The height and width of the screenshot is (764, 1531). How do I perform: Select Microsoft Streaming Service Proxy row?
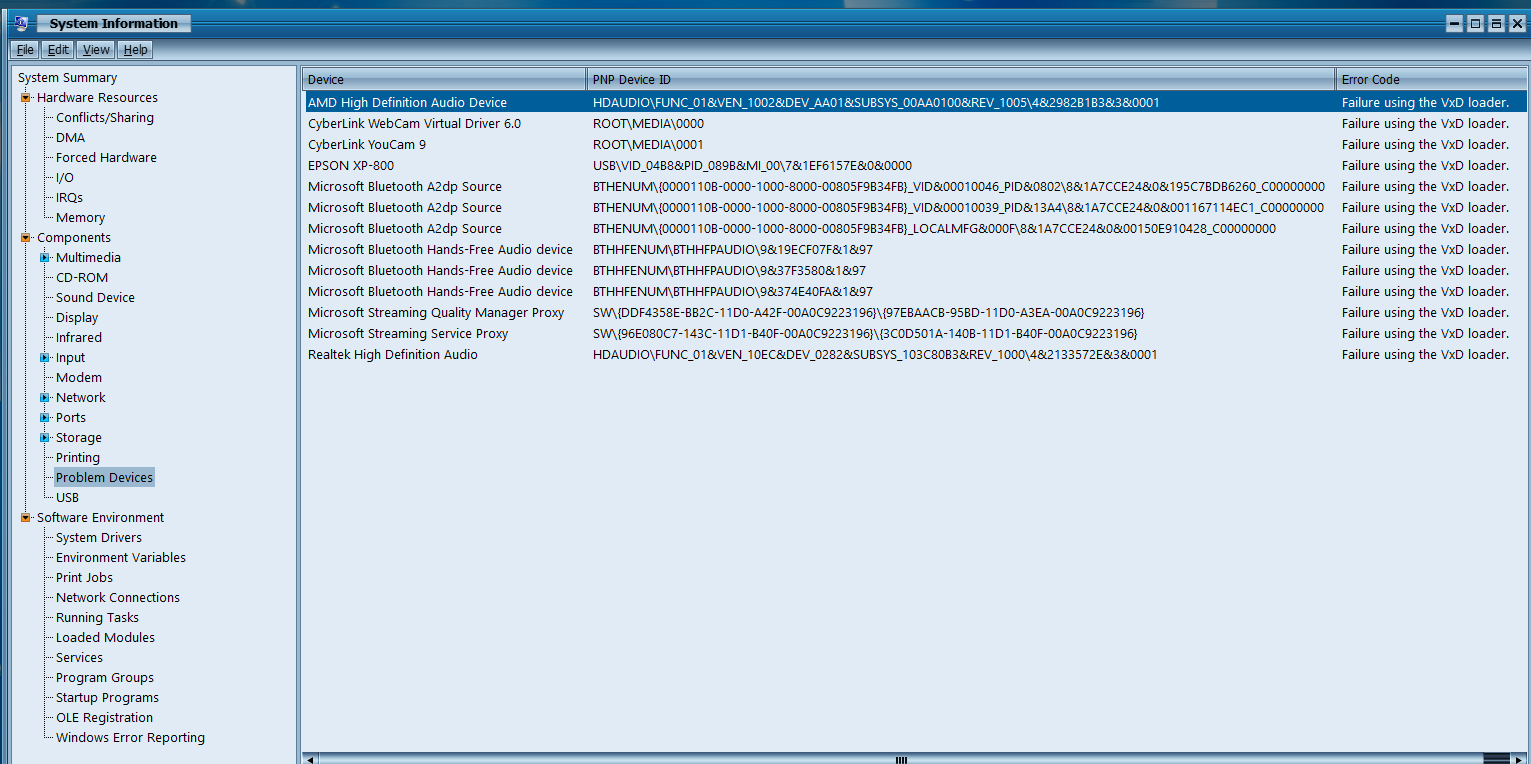[915, 334]
